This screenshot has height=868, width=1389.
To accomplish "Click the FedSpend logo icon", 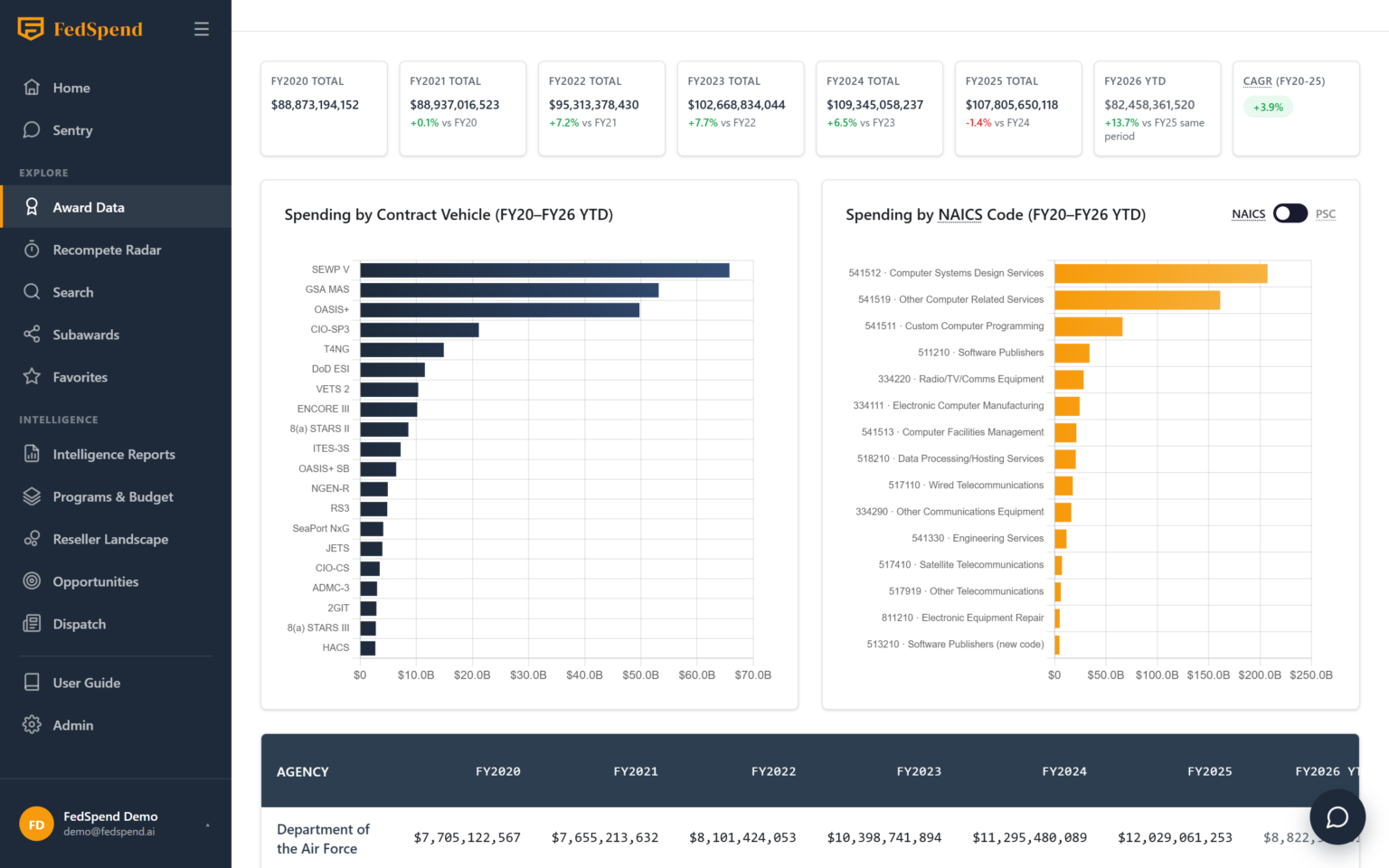I will tap(31, 29).
